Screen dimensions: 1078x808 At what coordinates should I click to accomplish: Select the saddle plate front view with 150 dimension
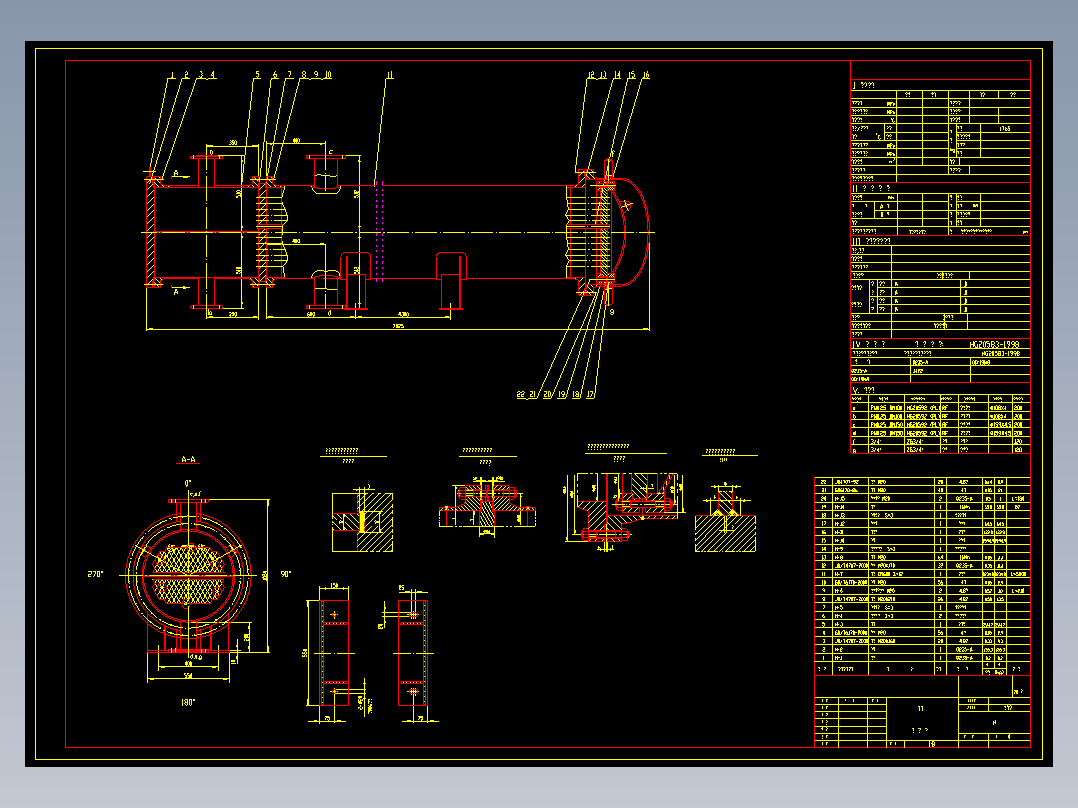[x=334, y=652]
